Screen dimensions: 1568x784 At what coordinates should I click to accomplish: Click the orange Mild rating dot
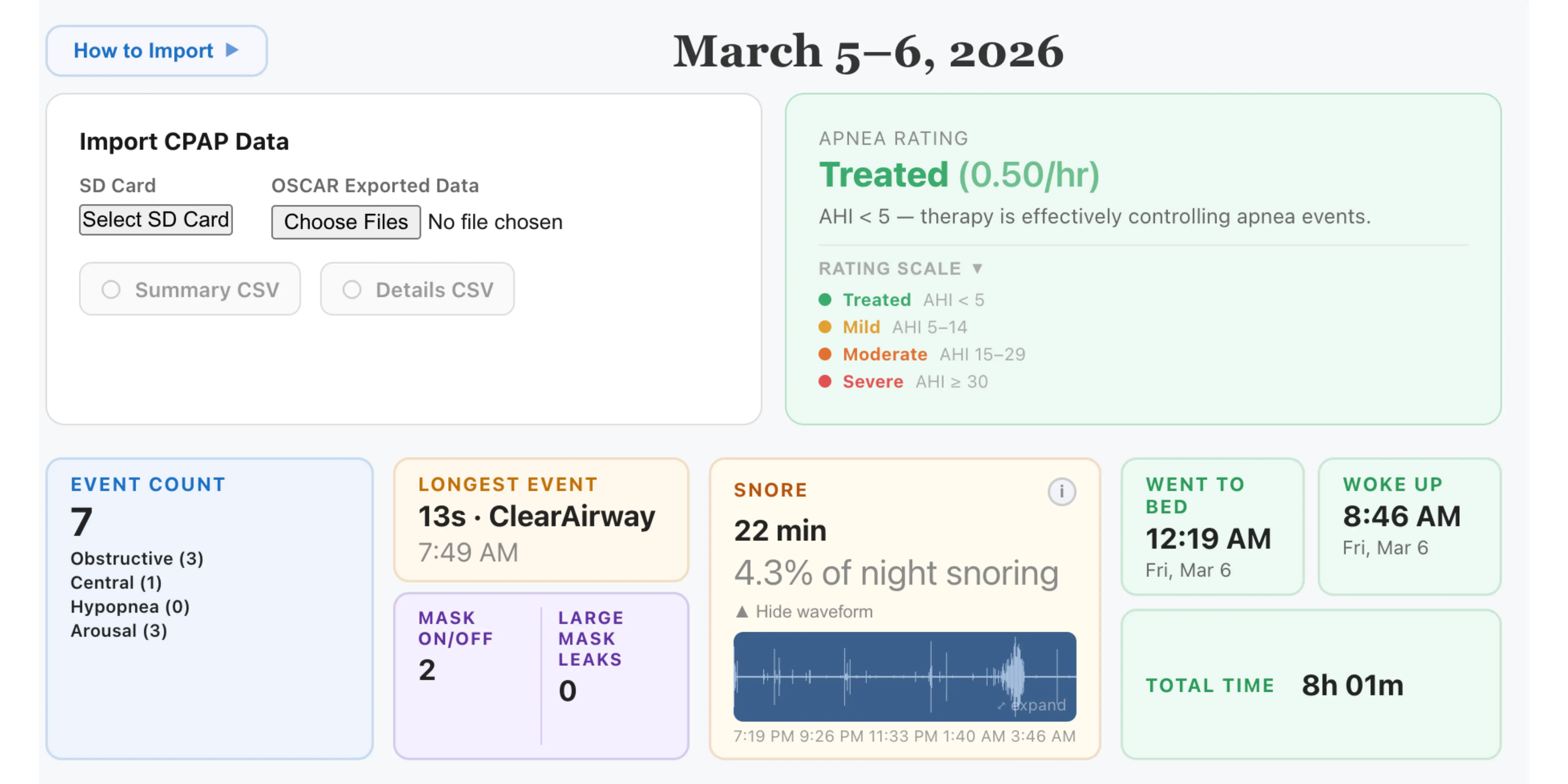[825, 327]
